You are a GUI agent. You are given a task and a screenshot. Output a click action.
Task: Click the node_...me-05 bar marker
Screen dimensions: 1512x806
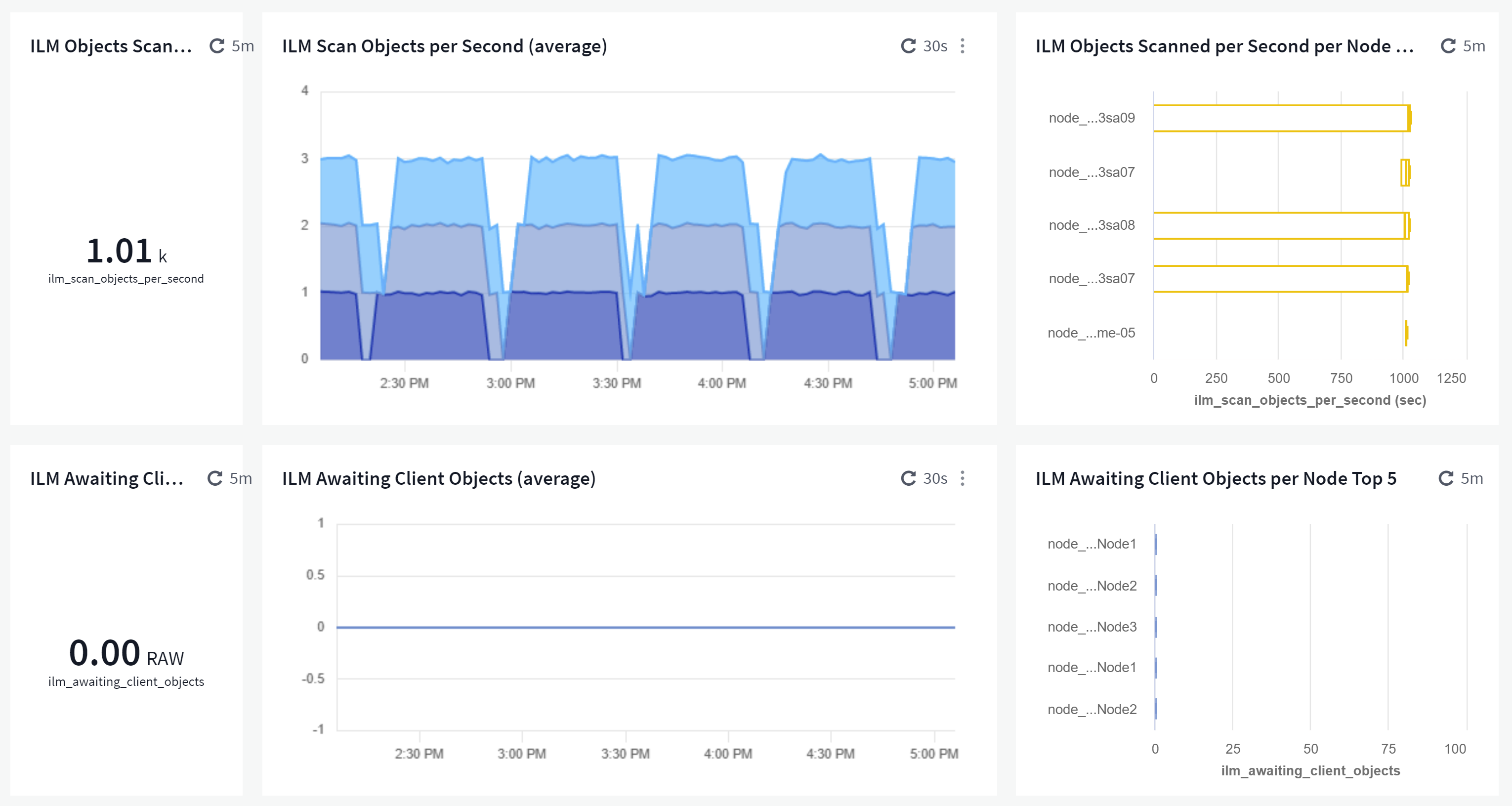tap(1406, 333)
